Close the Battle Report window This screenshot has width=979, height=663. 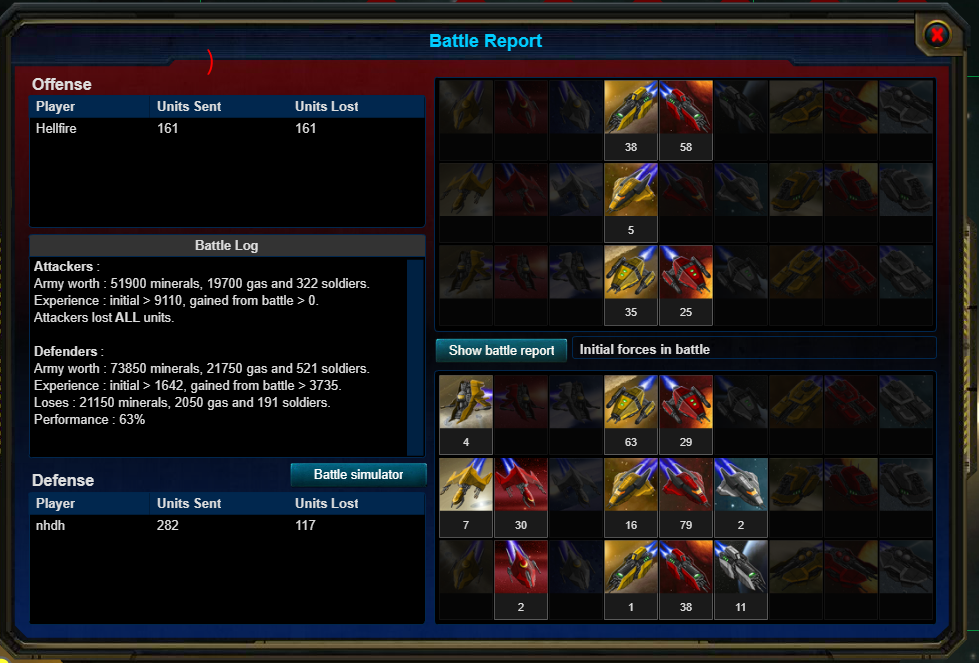[x=937, y=35]
